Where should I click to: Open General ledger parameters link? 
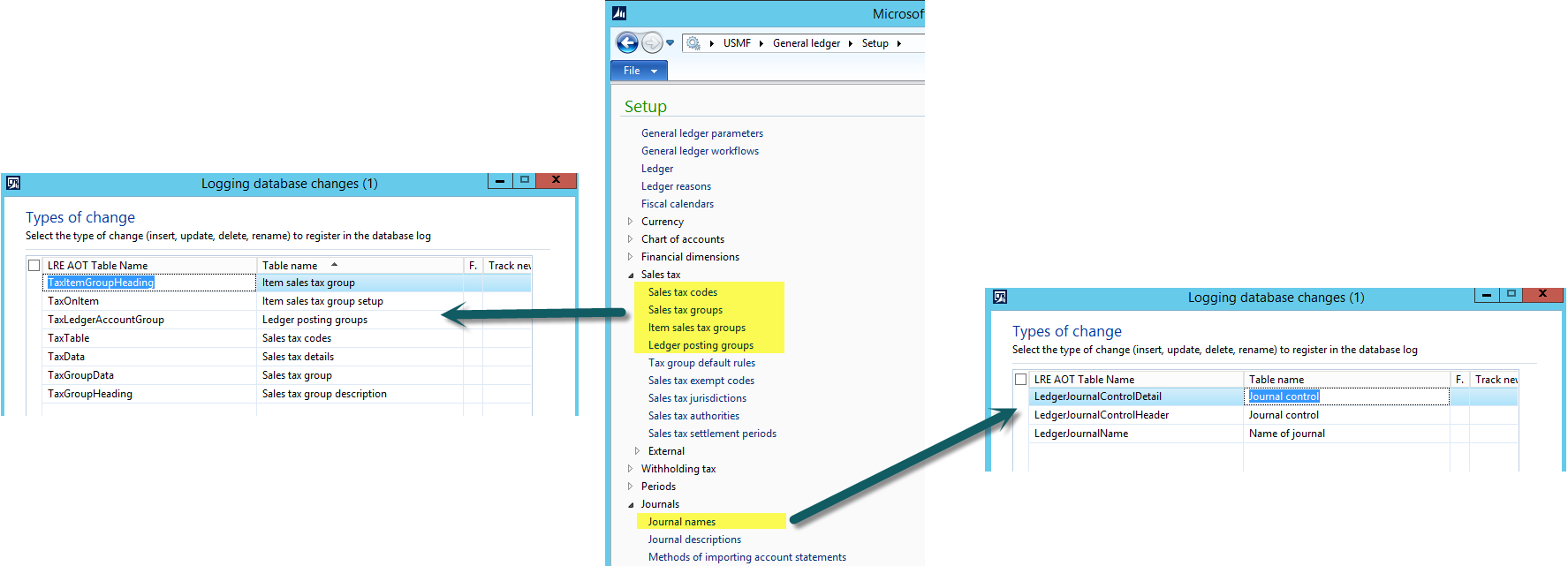(701, 133)
